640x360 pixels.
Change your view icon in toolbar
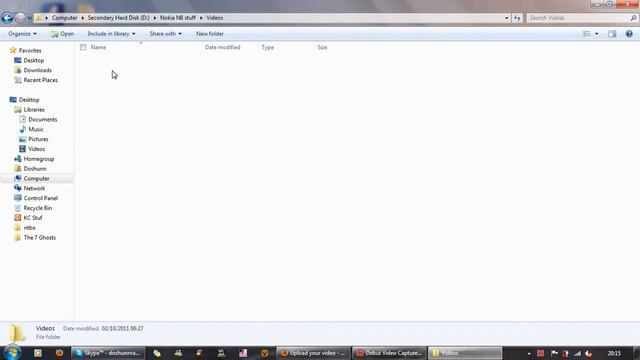[587, 34]
